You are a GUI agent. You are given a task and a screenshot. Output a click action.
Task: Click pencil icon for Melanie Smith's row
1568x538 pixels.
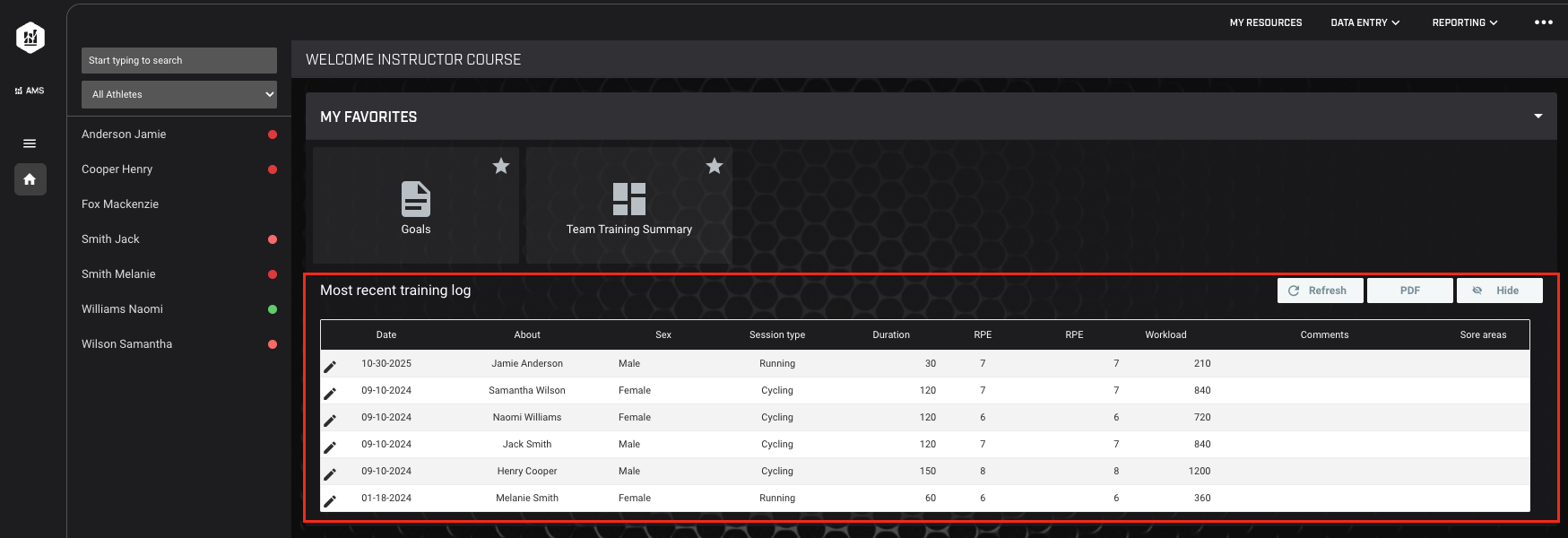tap(330, 500)
